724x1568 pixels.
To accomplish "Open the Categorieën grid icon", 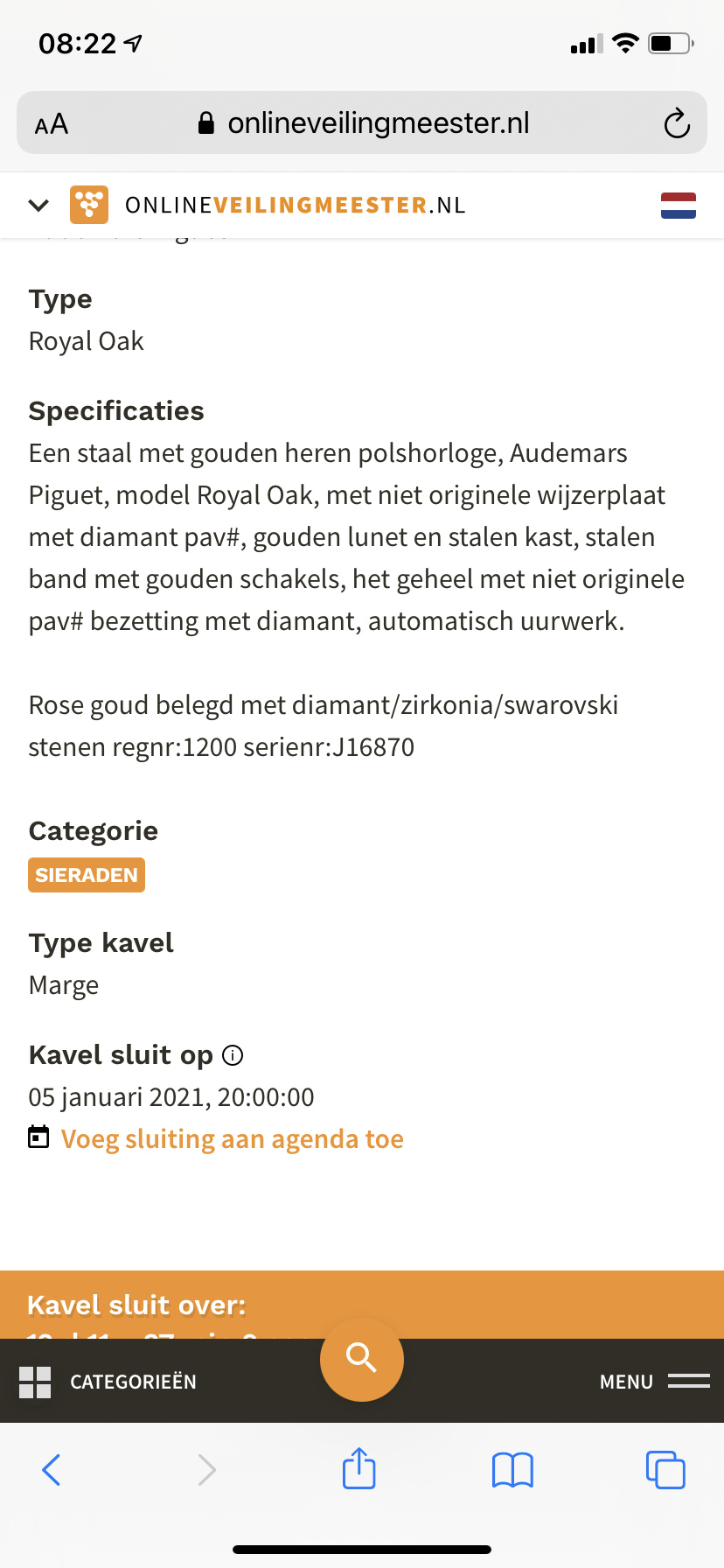I will pos(35,1382).
